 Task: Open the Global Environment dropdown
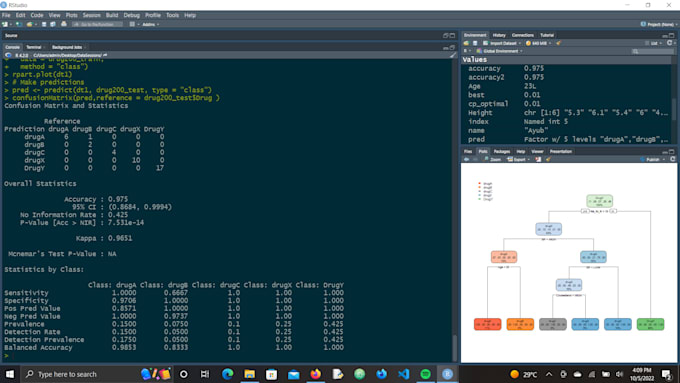[x=499, y=51]
